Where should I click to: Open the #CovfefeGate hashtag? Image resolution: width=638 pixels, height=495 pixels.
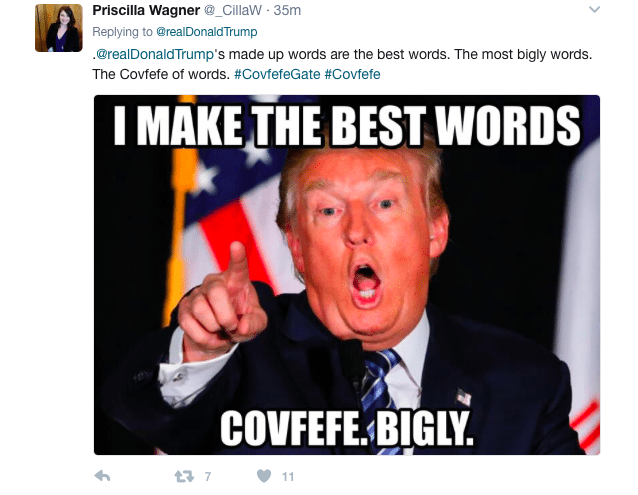click(x=277, y=74)
